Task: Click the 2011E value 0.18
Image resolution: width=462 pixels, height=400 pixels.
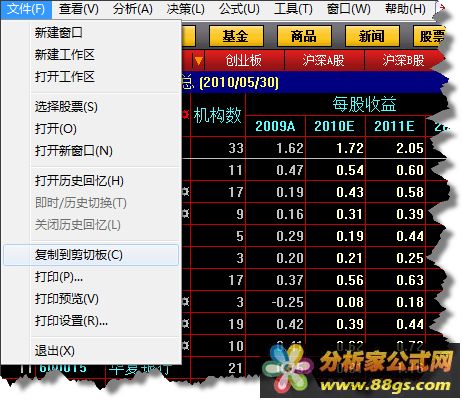Action: pyautogui.click(x=410, y=302)
